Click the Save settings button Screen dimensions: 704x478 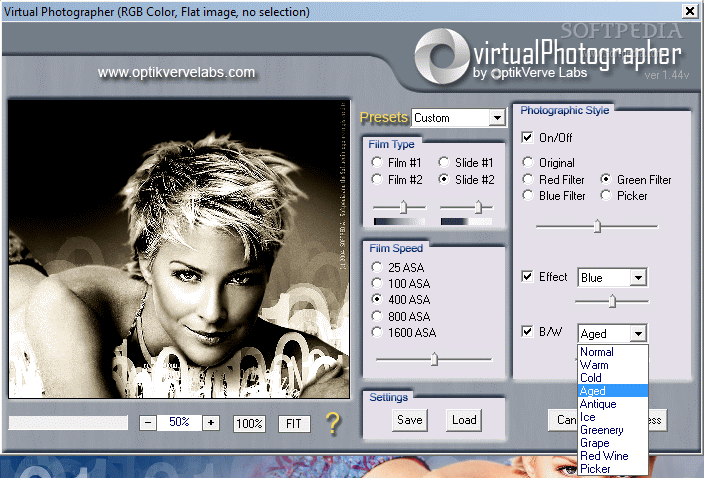(x=409, y=420)
